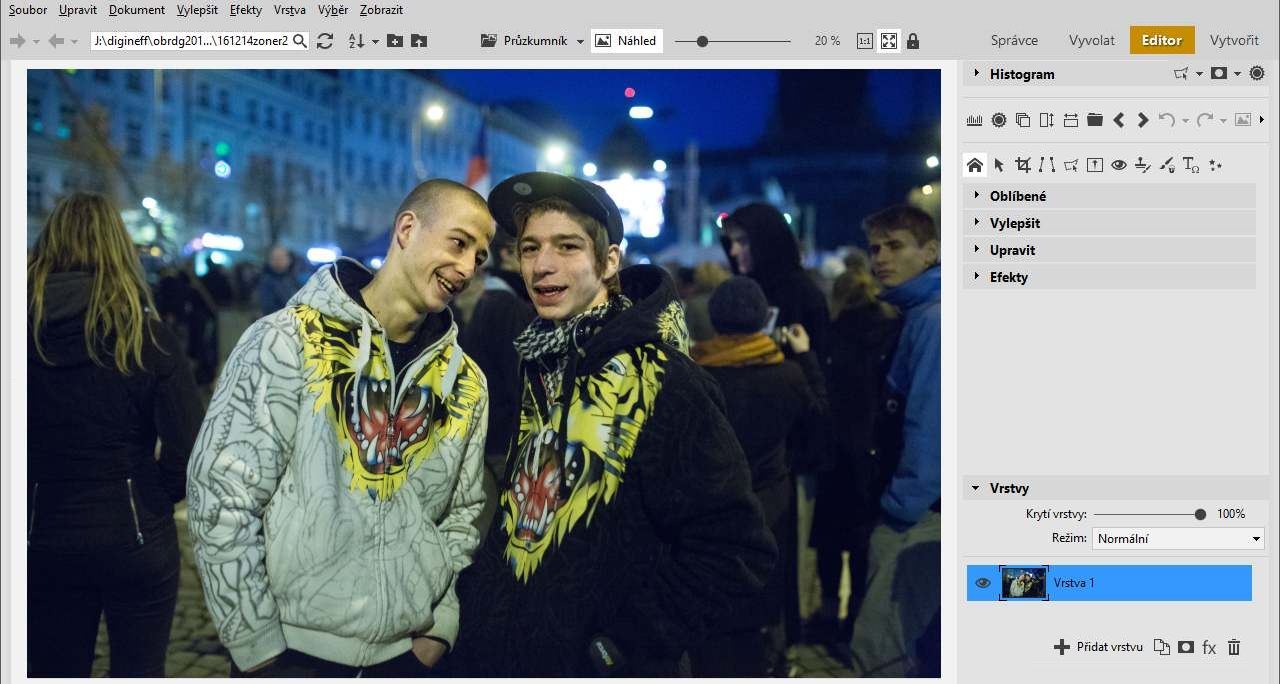
Task: Open the Soubor menu
Action: tap(28, 10)
